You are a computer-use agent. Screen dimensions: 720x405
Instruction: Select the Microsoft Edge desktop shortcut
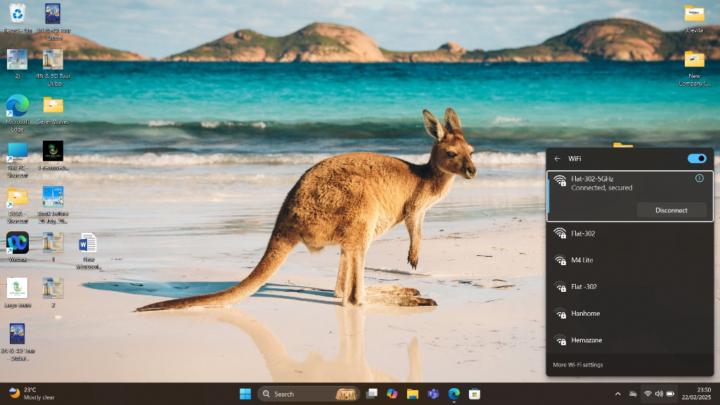pyautogui.click(x=17, y=107)
